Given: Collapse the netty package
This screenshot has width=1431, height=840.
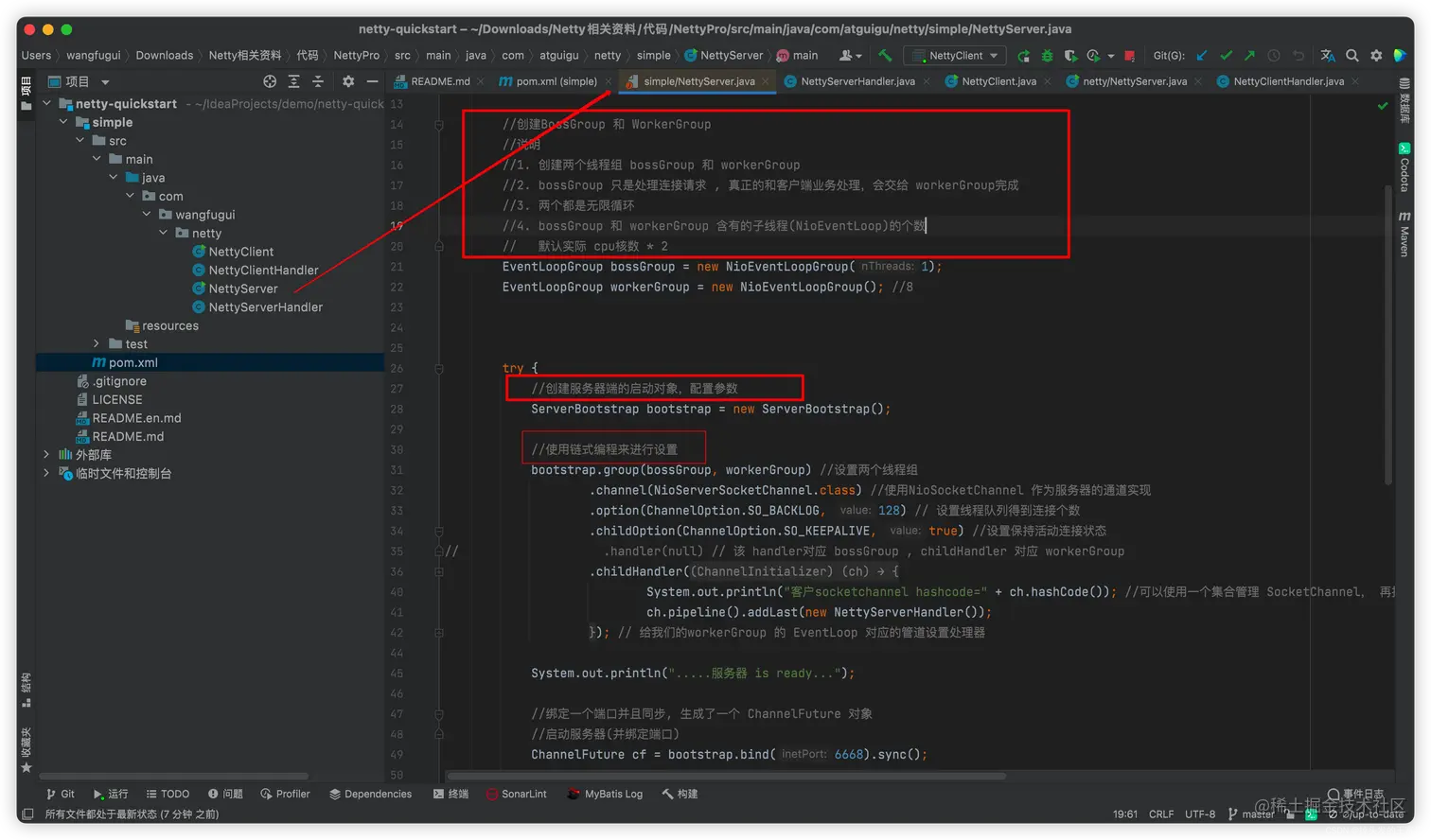Looking at the screenshot, I should tap(163, 233).
